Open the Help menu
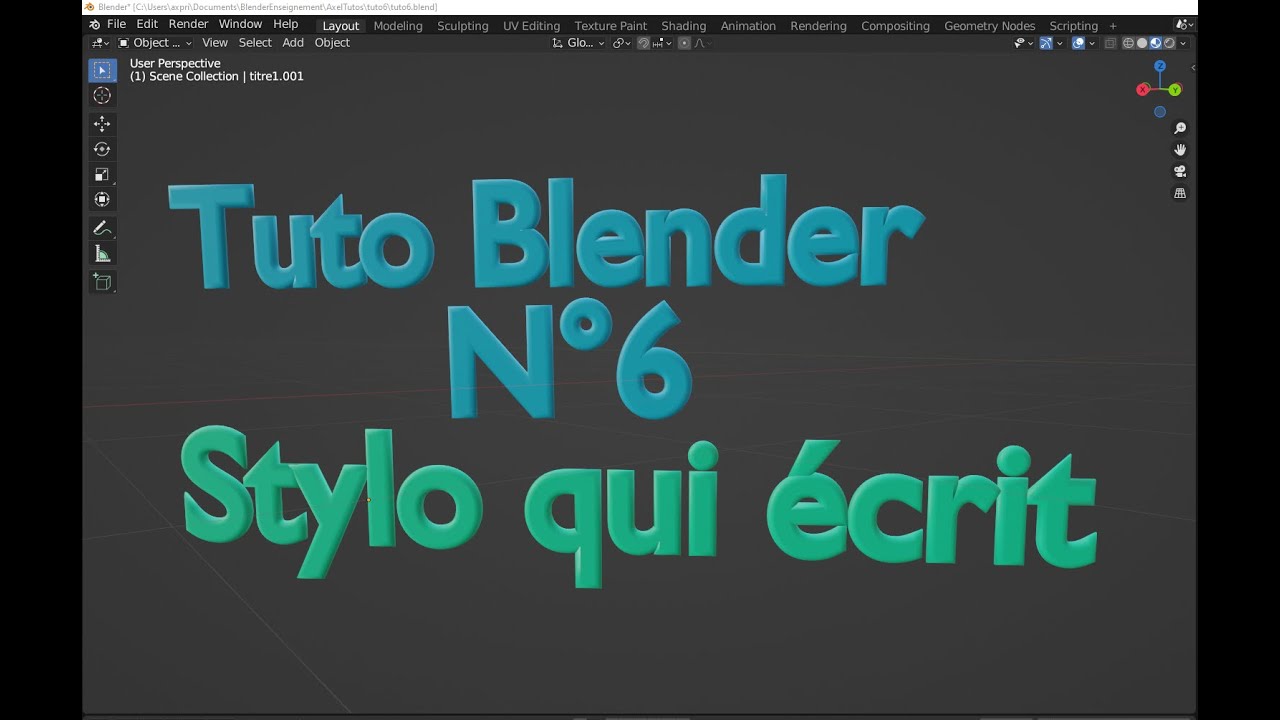This screenshot has height=720, width=1280. tap(286, 24)
